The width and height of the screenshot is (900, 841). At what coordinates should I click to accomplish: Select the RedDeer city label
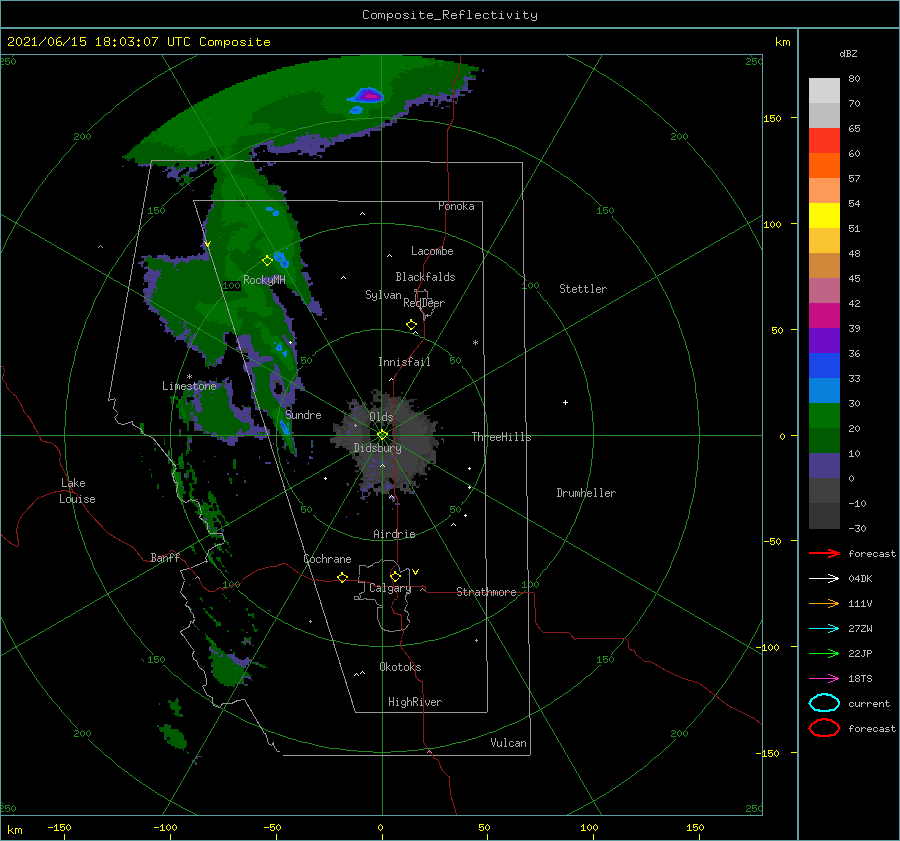click(x=424, y=303)
